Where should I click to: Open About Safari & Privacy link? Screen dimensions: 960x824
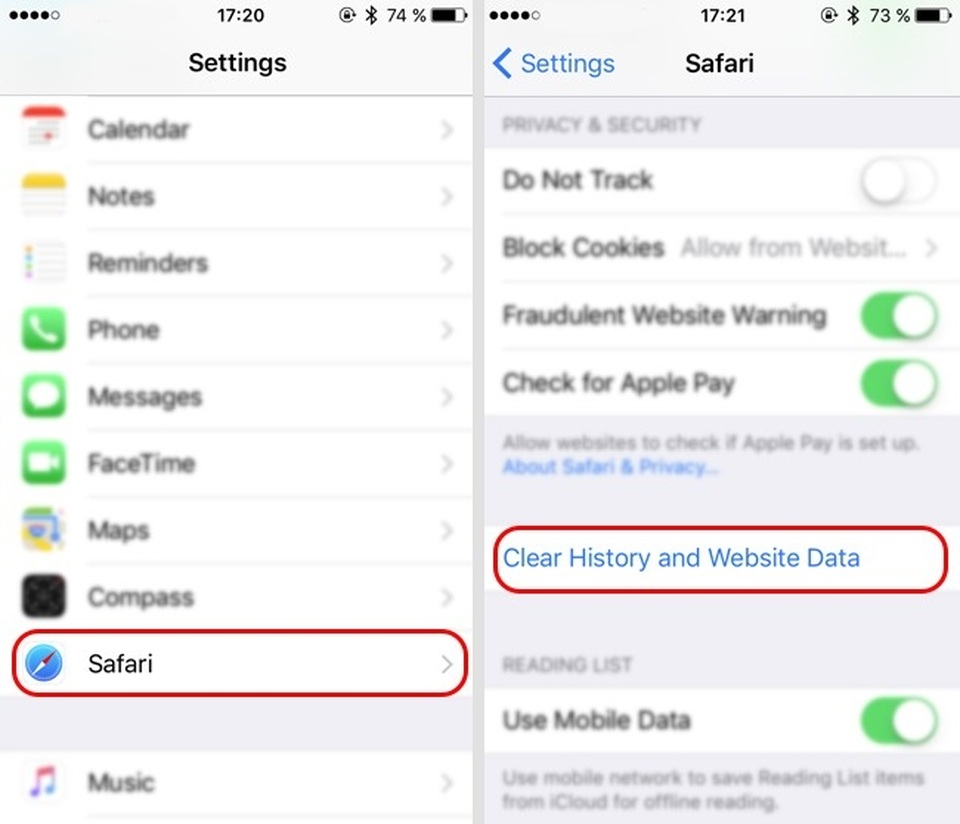[610, 467]
